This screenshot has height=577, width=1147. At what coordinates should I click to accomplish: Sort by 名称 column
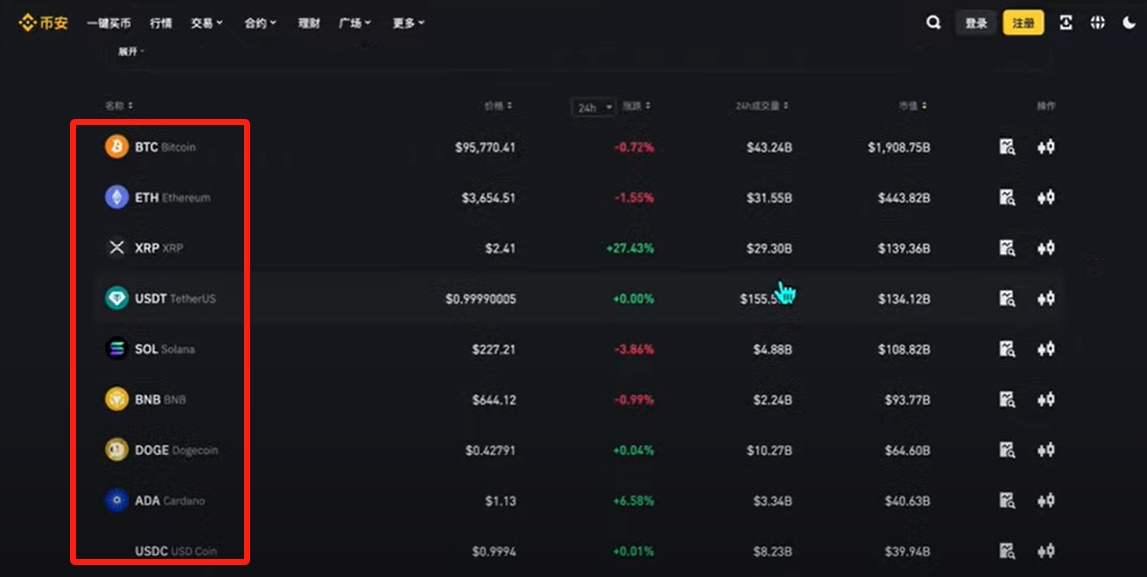pyautogui.click(x=119, y=105)
